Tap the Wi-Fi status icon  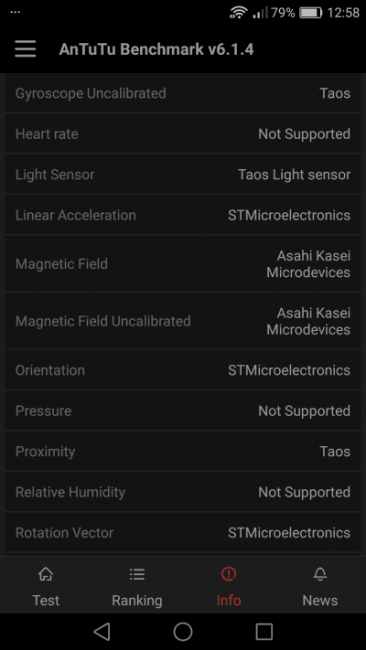pyautogui.click(x=238, y=12)
